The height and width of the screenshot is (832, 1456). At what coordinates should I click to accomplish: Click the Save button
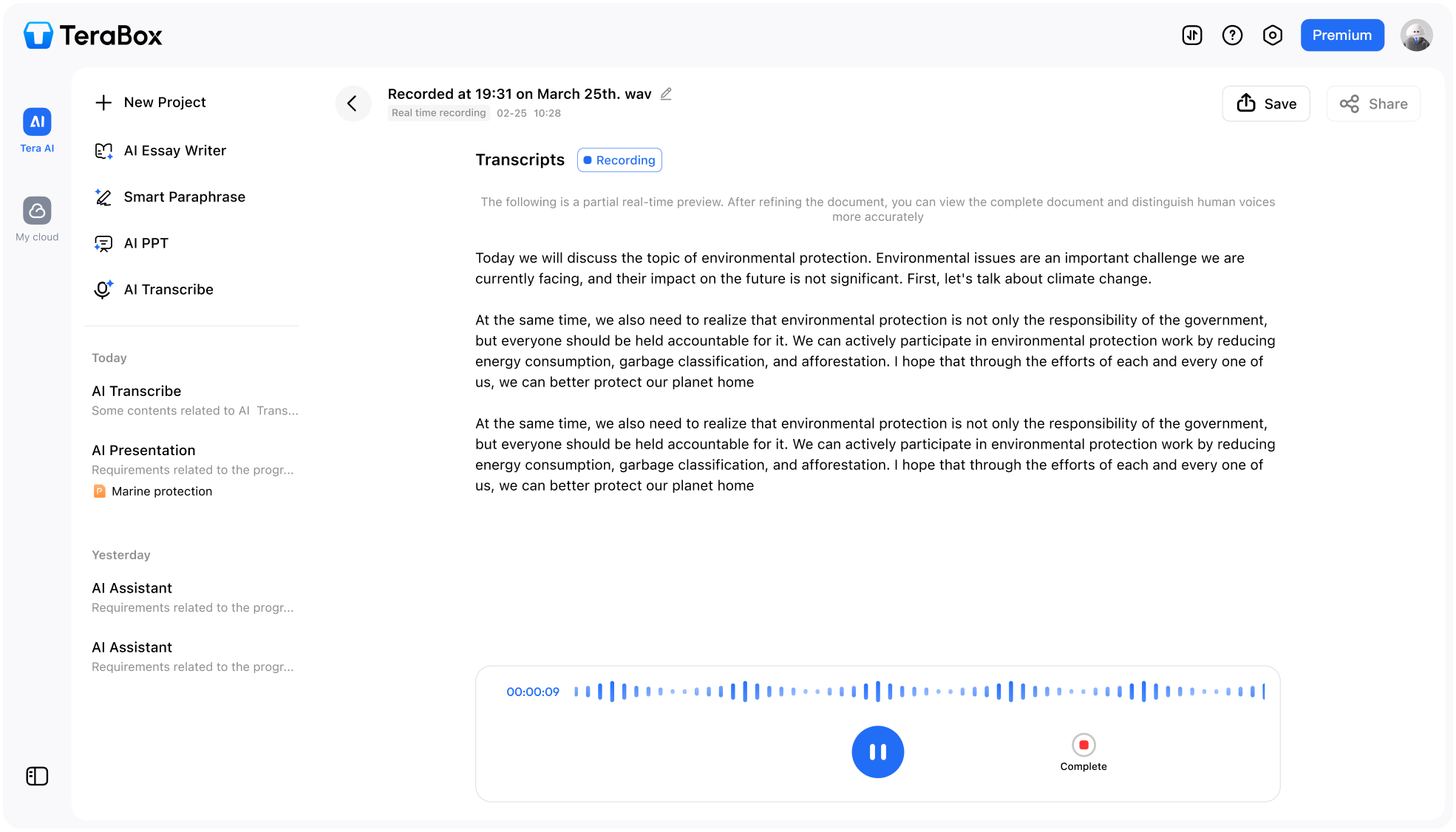click(x=1265, y=103)
